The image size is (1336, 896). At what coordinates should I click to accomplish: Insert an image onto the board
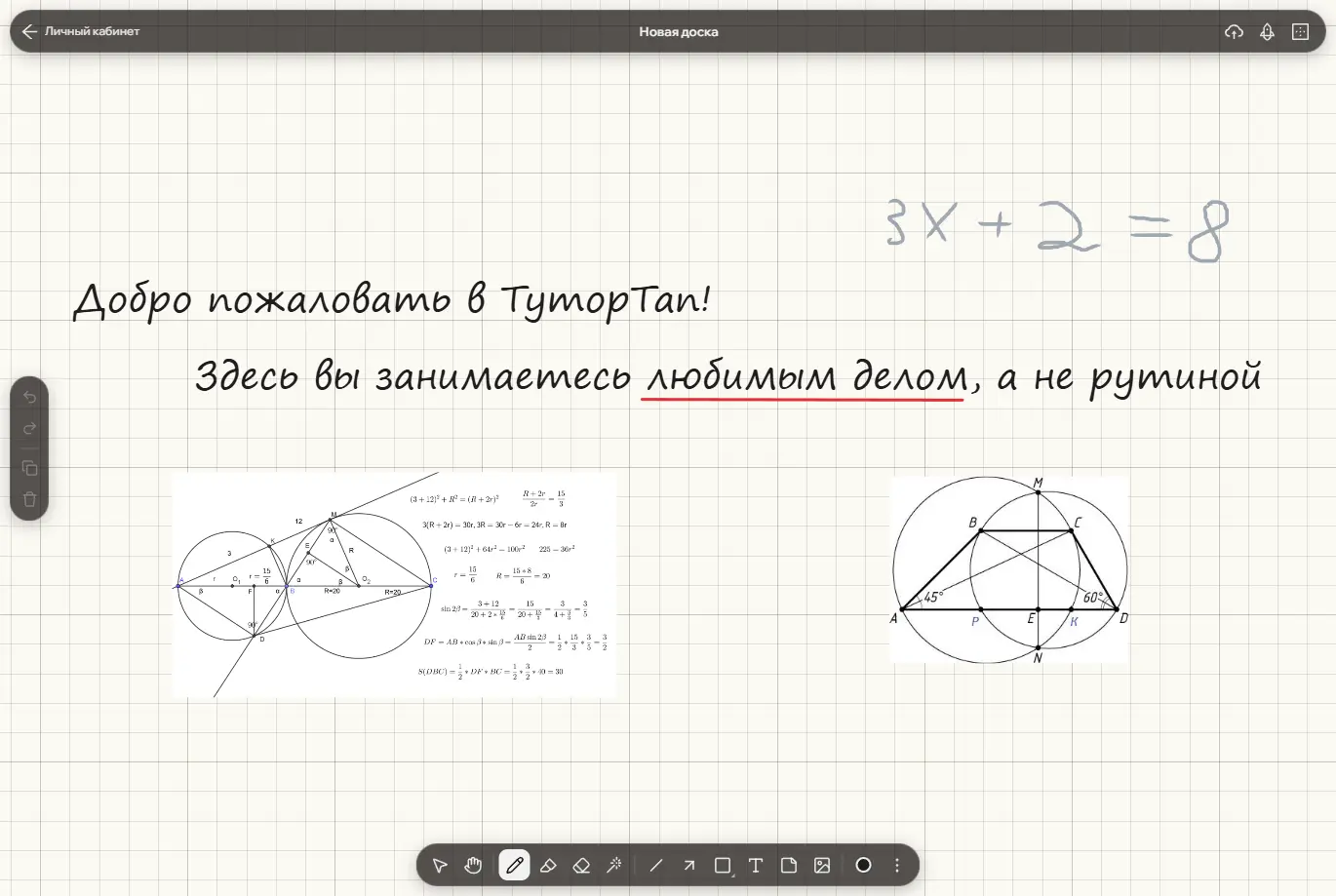pos(822,865)
